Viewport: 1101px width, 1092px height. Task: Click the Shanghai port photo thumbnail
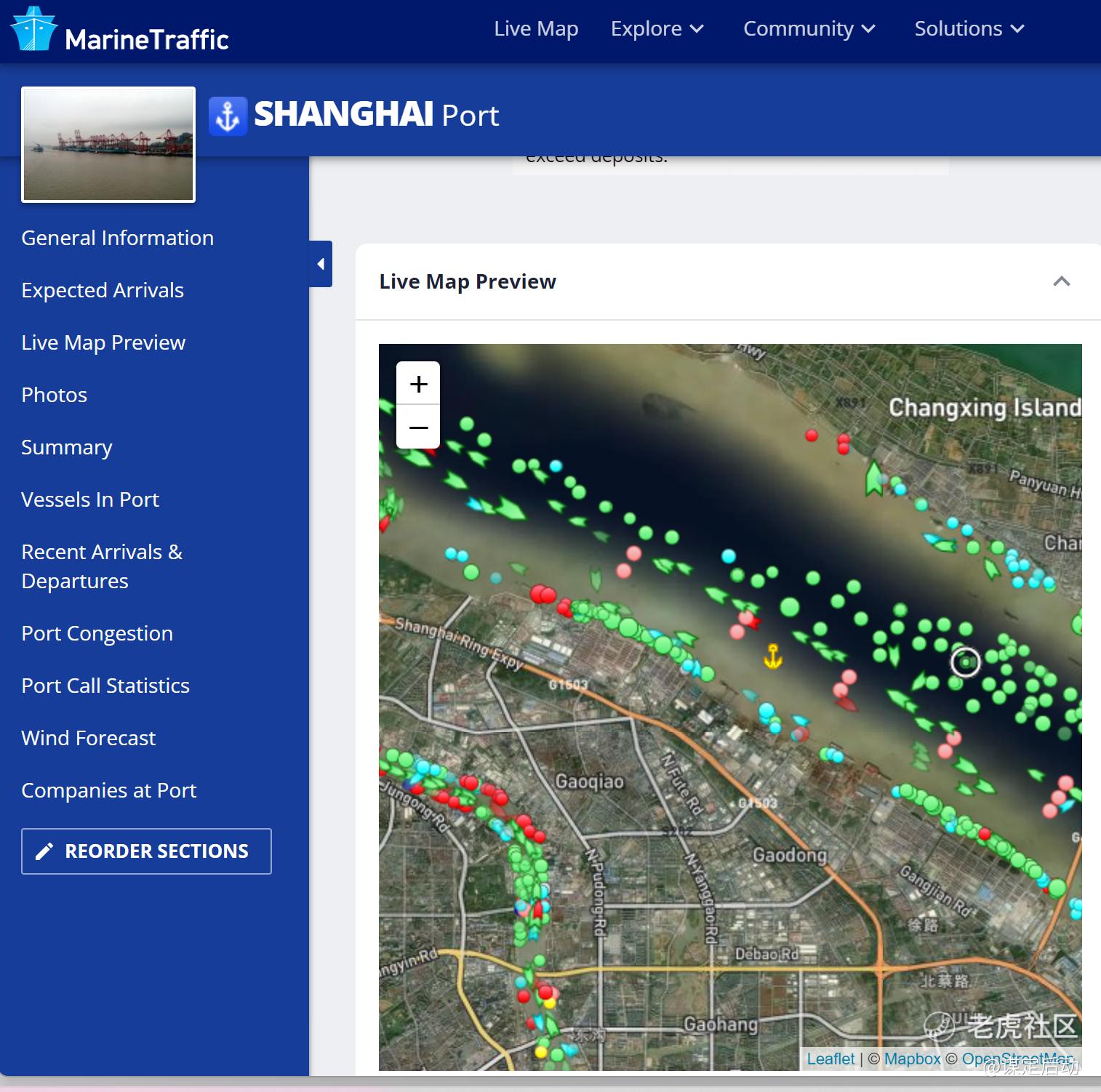click(x=108, y=144)
